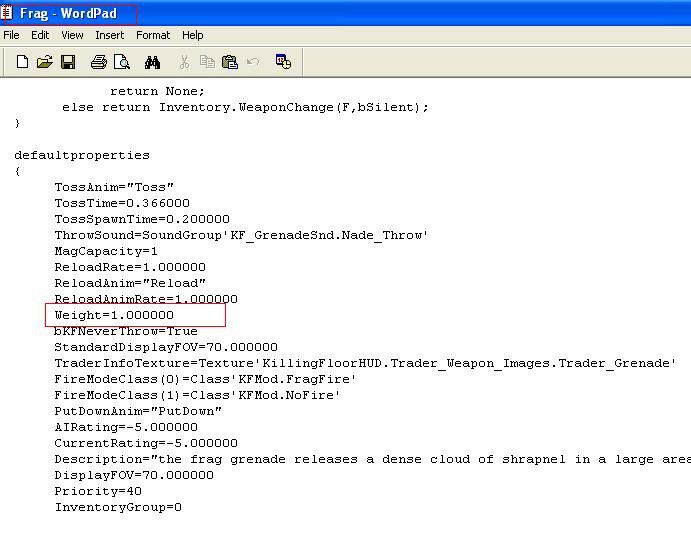Open Print Preview from the toolbar
This screenshot has height=545, width=691.
[121, 62]
